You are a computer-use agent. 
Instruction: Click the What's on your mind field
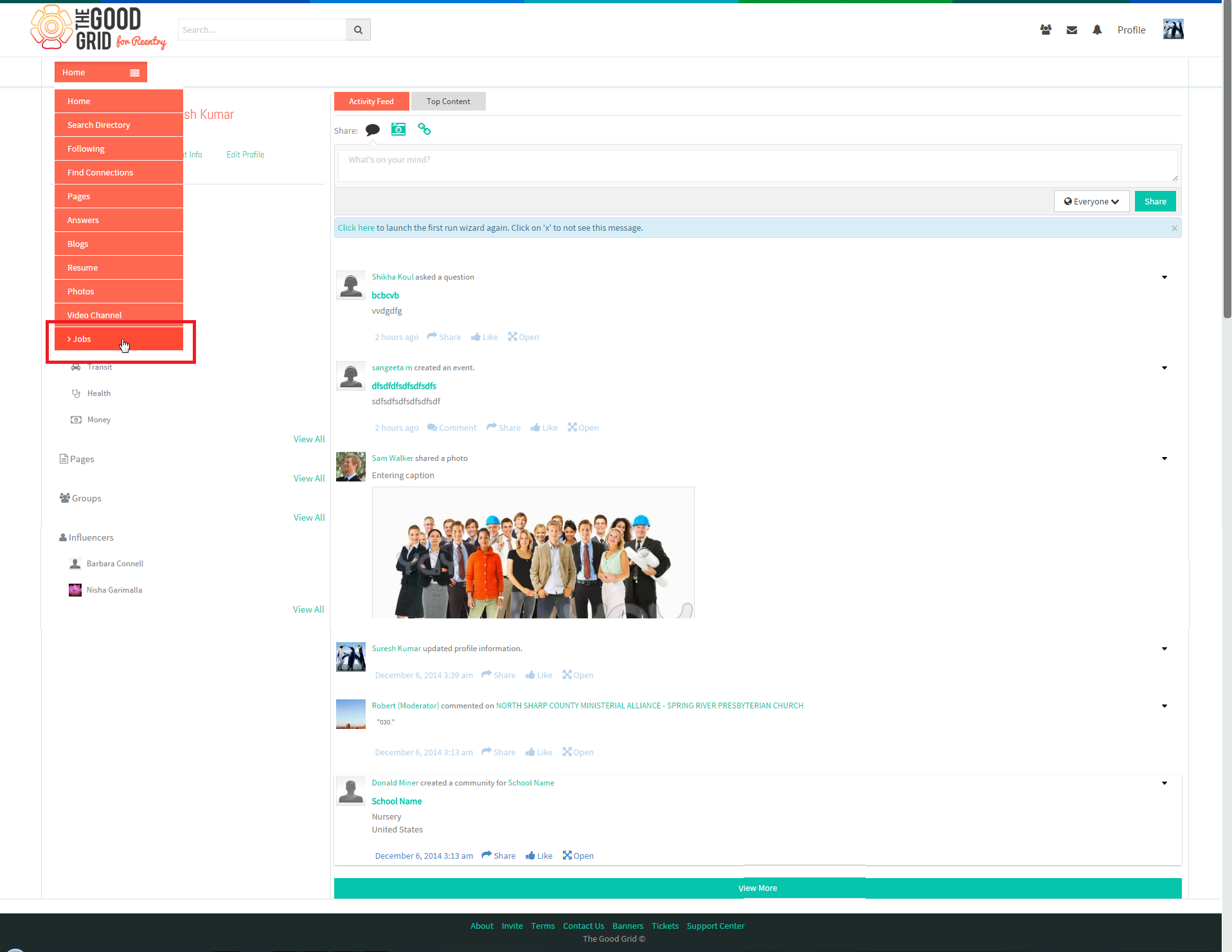[758, 166]
